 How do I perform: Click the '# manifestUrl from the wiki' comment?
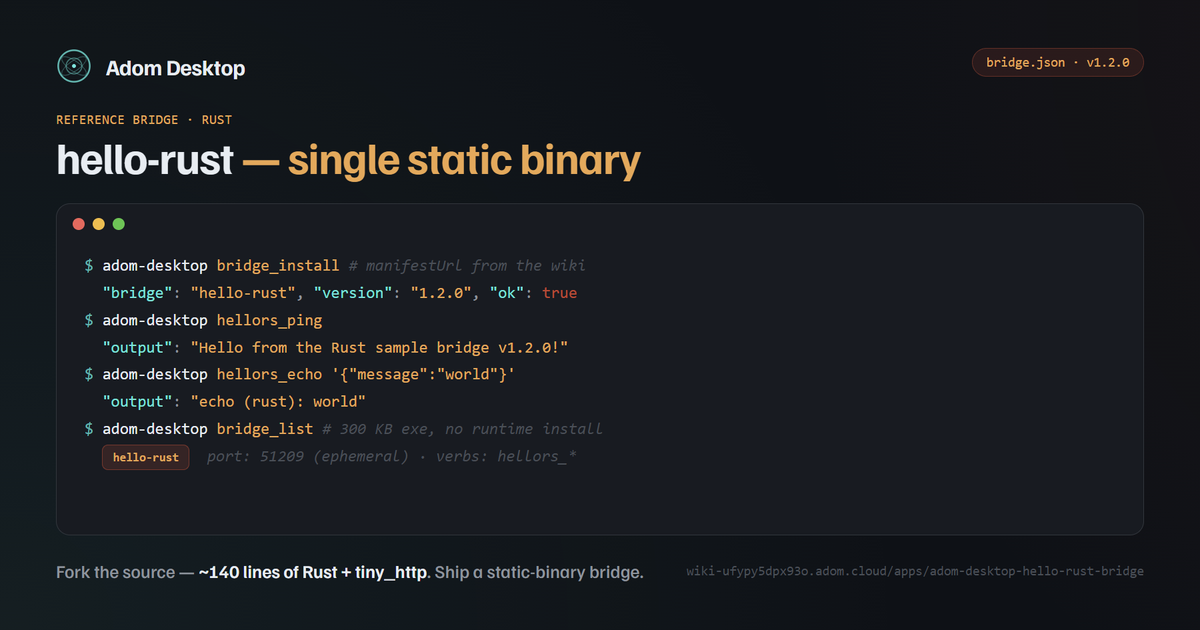click(467, 266)
